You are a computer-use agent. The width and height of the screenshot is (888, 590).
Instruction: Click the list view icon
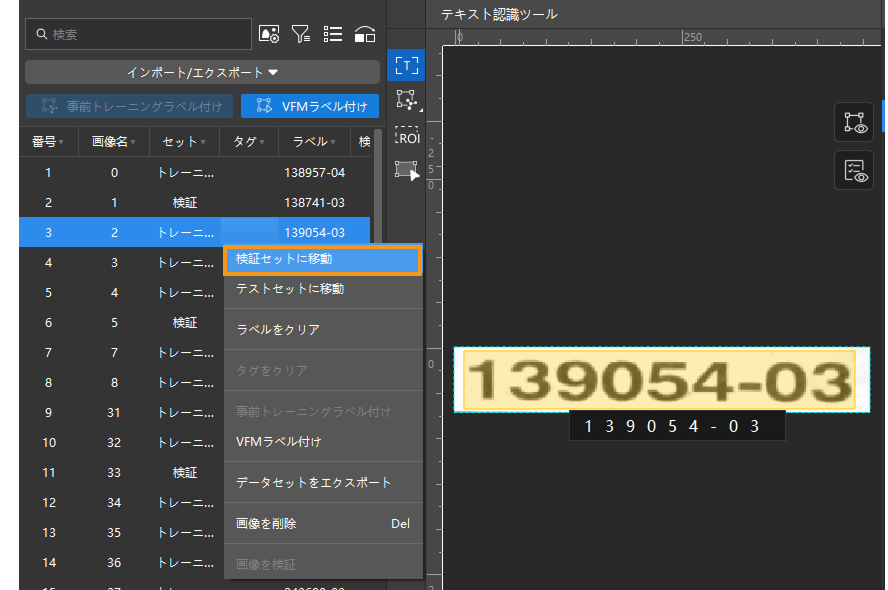333,34
